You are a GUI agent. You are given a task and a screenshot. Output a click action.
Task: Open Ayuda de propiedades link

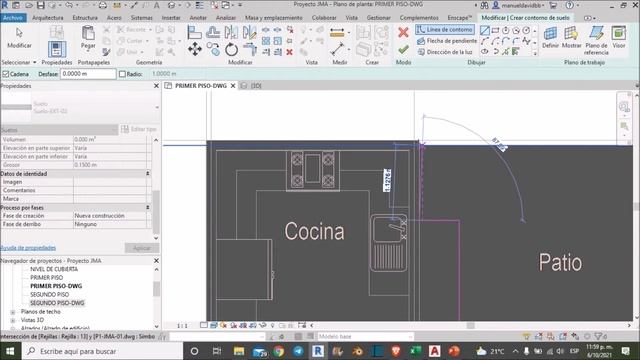pos(28,248)
